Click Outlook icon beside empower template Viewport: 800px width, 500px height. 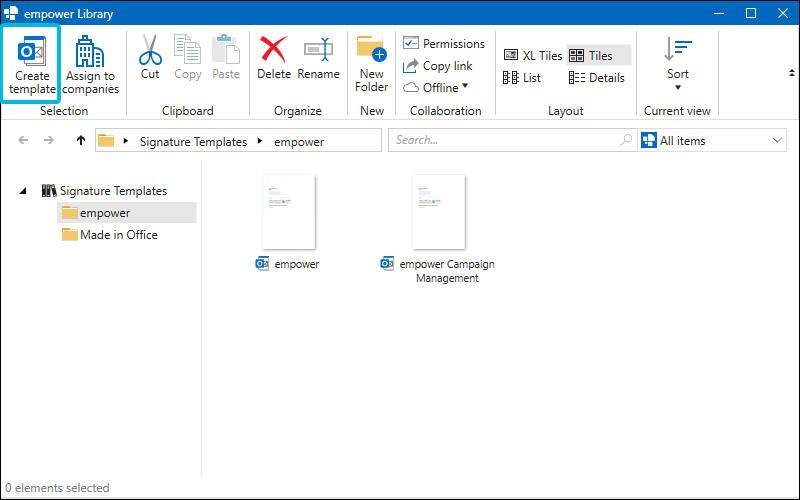262,263
